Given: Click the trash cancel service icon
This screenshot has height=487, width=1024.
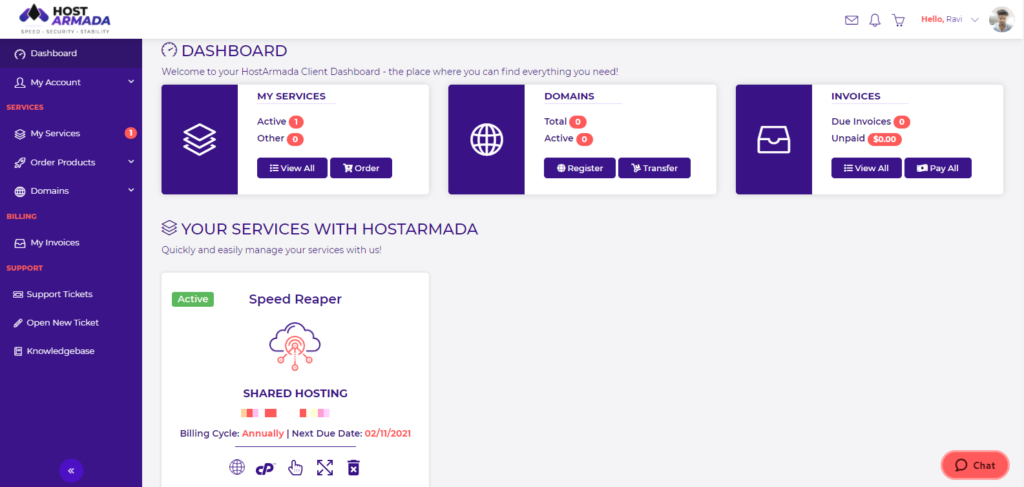Looking at the screenshot, I should pyautogui.click(x=353, y=467).
